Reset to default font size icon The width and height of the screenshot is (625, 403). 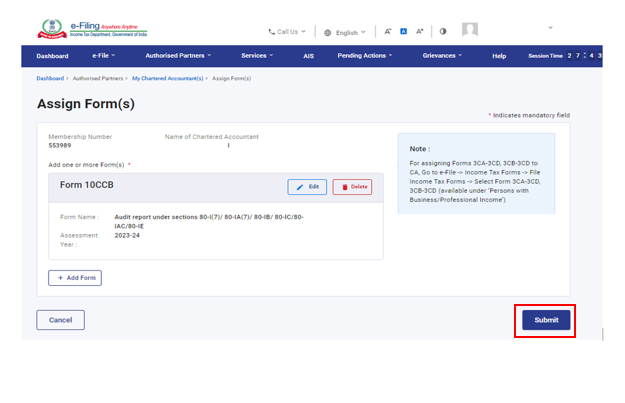(x=404, y=32)
